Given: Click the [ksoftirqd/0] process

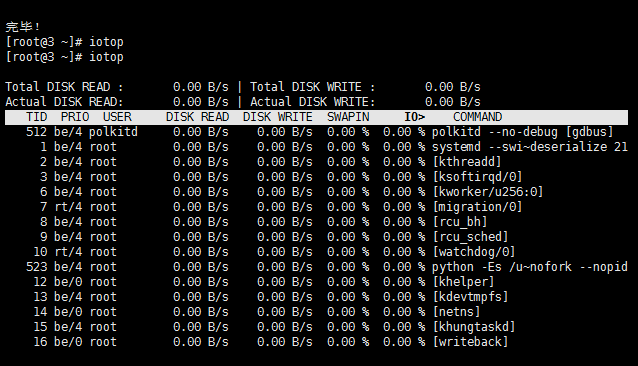Looking at the screenshot, I should click(x=477, y=177).
